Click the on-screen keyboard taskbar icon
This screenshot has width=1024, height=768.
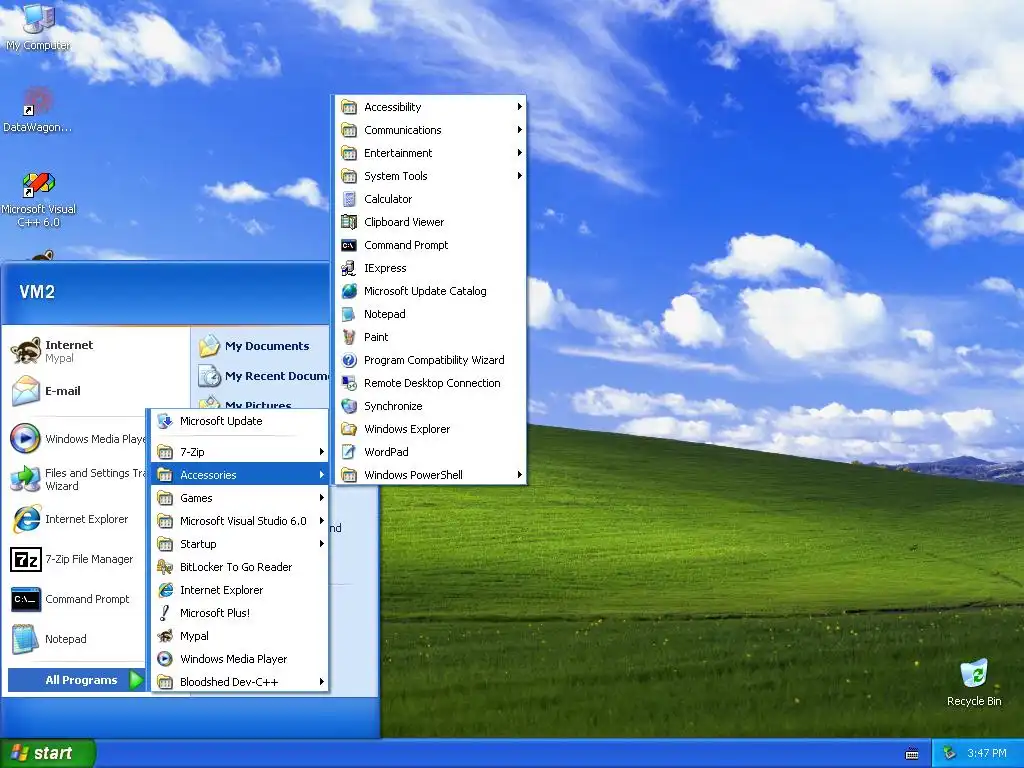(x=912, y=754)
